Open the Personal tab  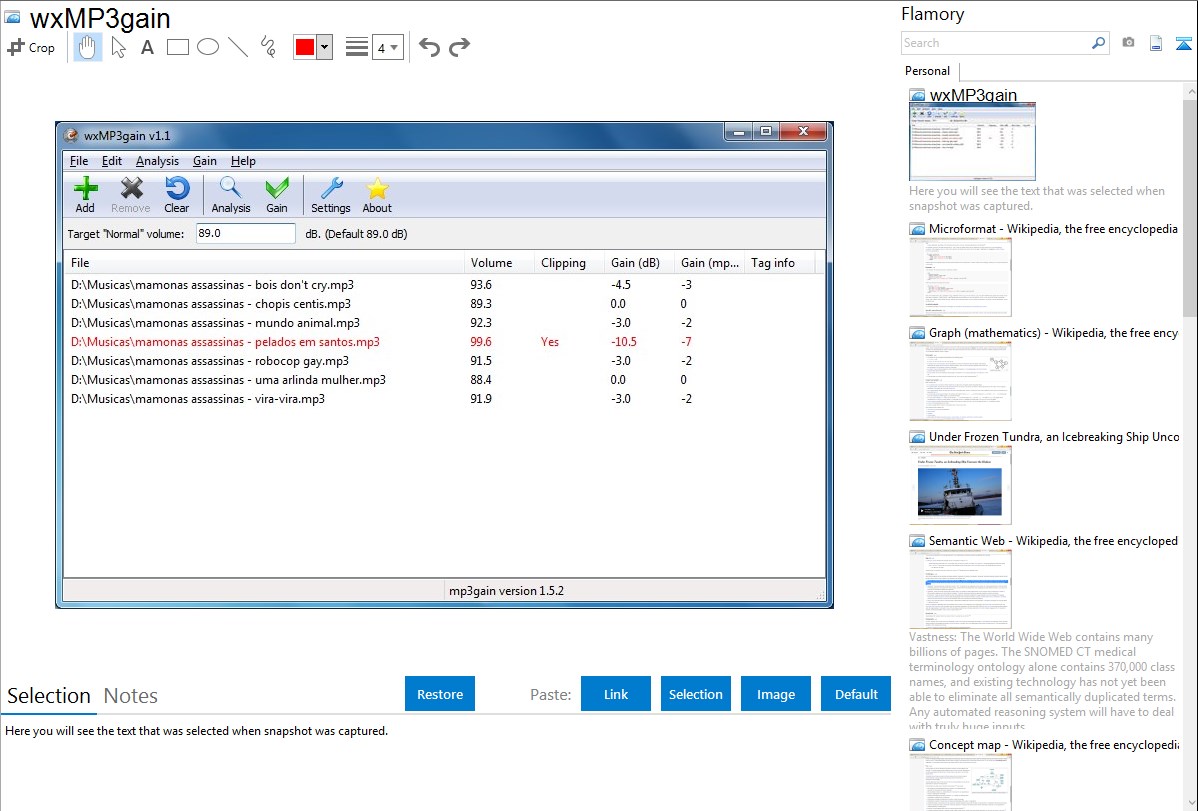(x=928, y=71)
